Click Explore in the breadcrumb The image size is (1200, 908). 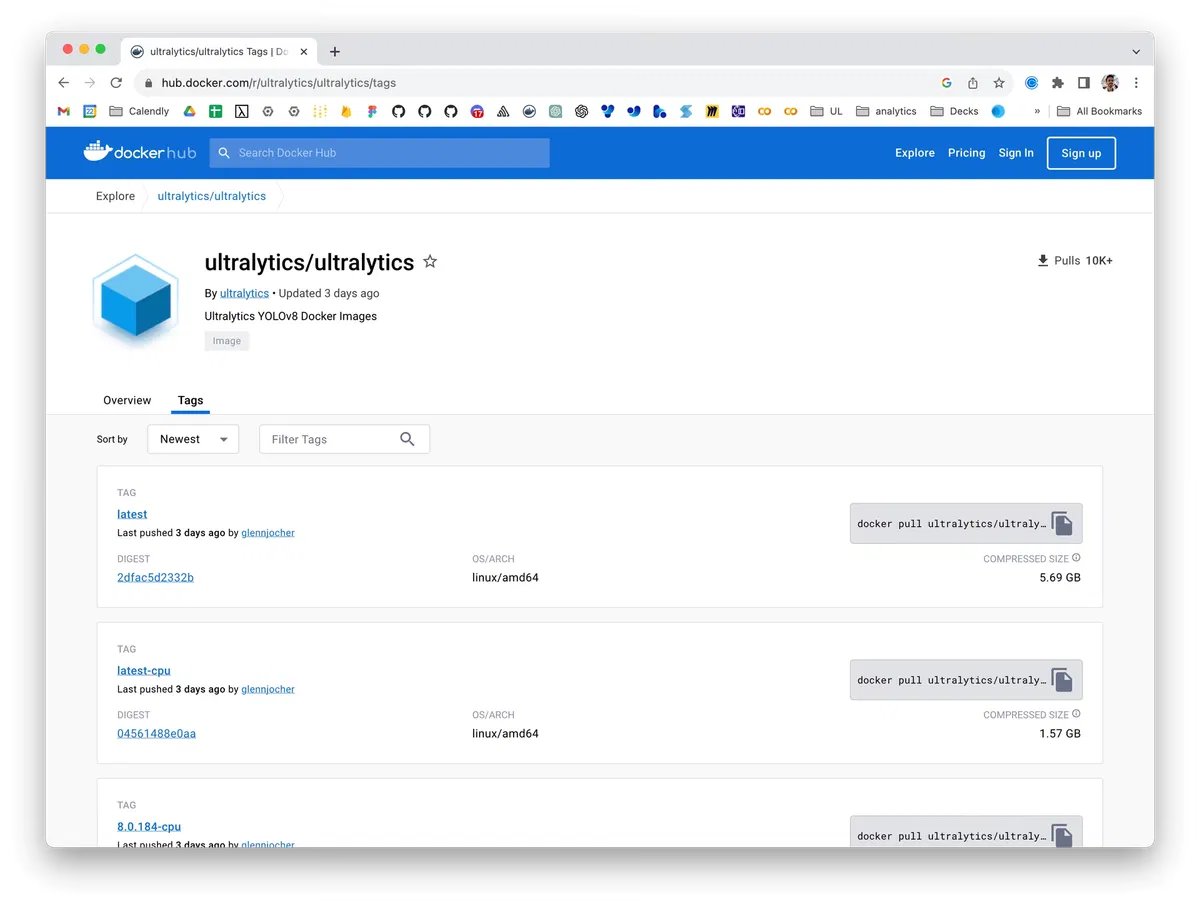(x=115, y=196)
